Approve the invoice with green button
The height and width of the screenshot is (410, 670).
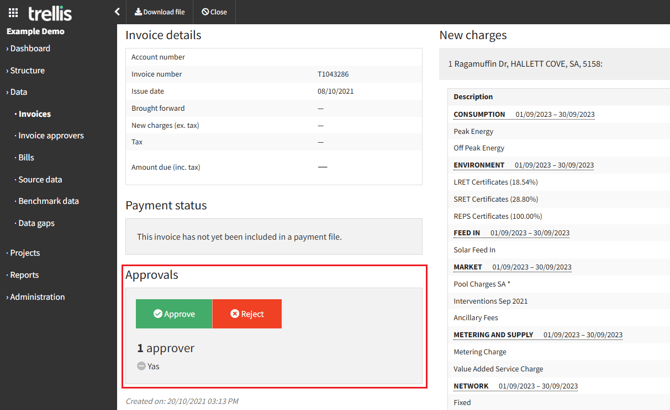174,314
